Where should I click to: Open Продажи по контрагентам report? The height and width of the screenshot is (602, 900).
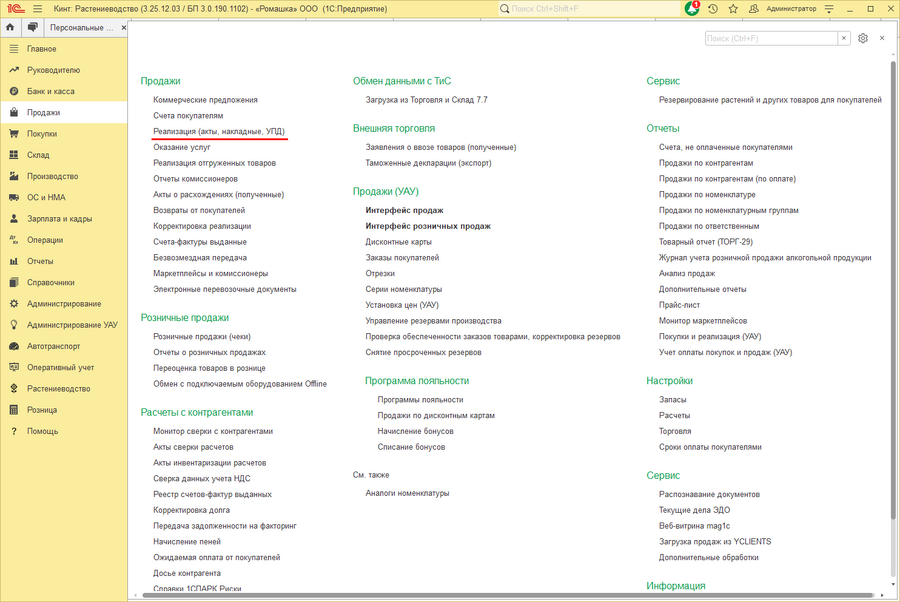pos(706,163)
